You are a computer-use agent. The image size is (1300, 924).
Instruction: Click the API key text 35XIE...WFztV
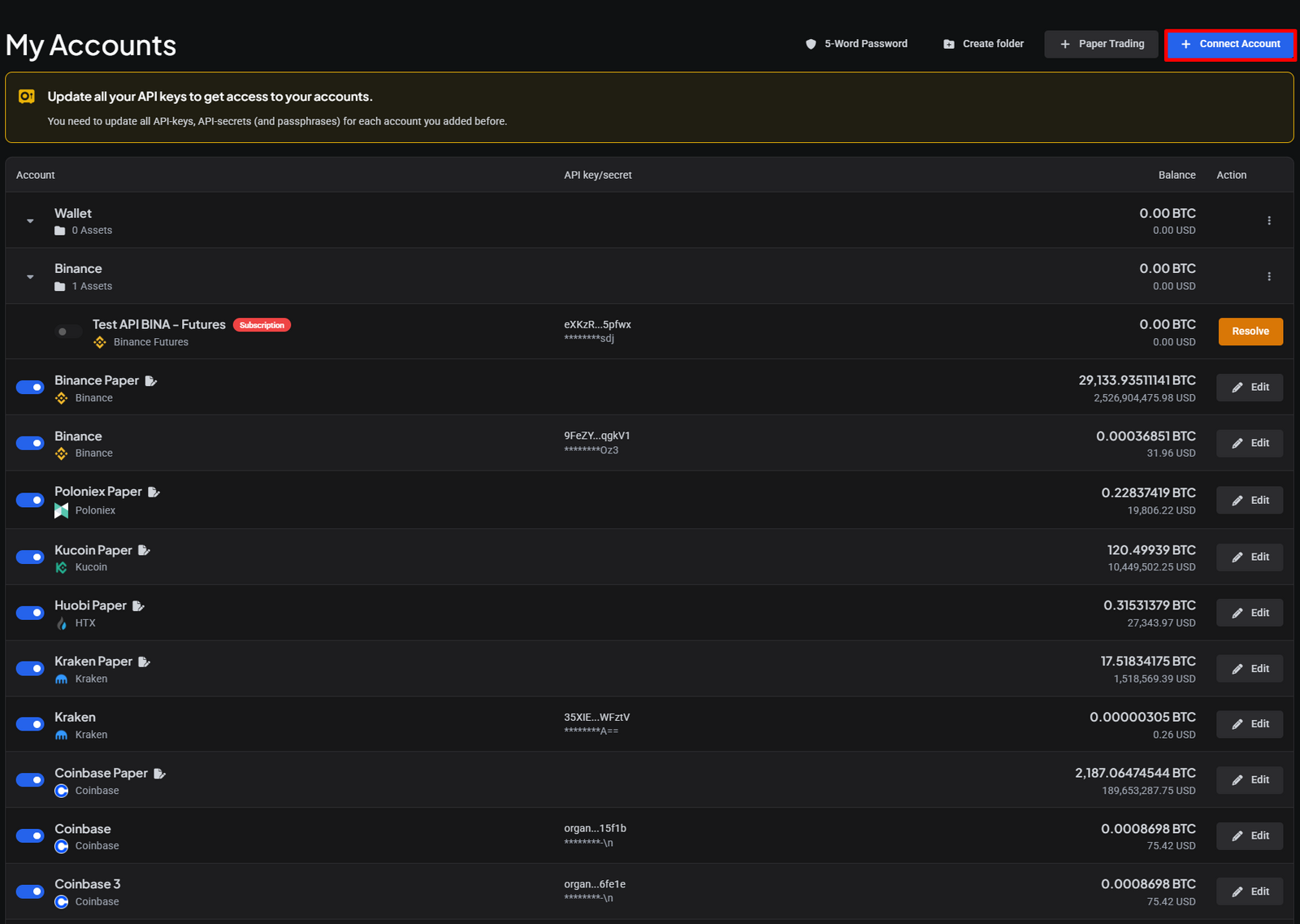click(597, 717)
